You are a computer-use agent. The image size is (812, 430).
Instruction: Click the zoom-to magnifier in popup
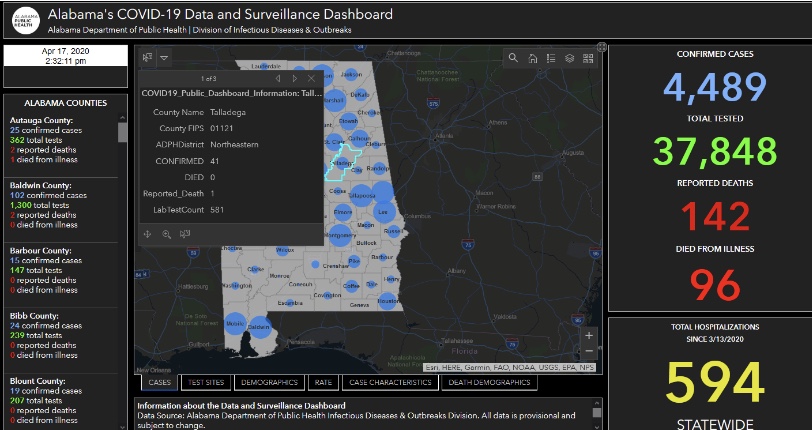click(166, 234)
